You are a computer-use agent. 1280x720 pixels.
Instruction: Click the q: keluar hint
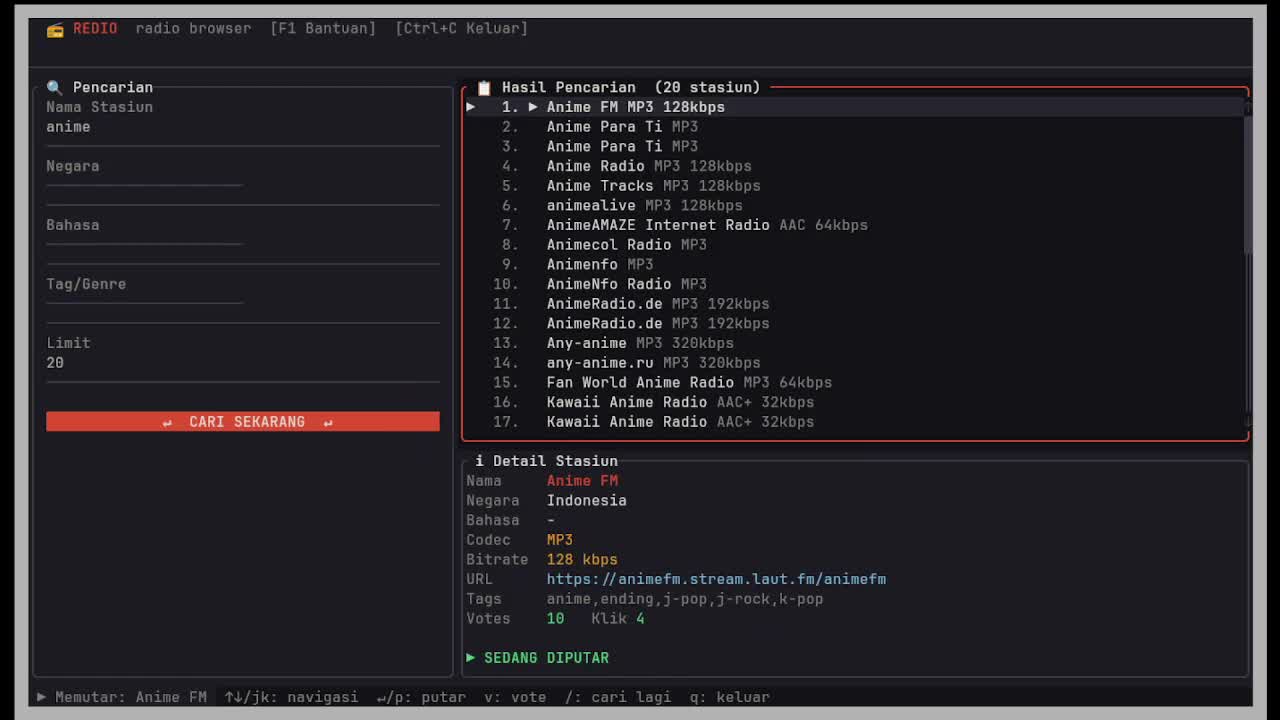pos(730,697)
